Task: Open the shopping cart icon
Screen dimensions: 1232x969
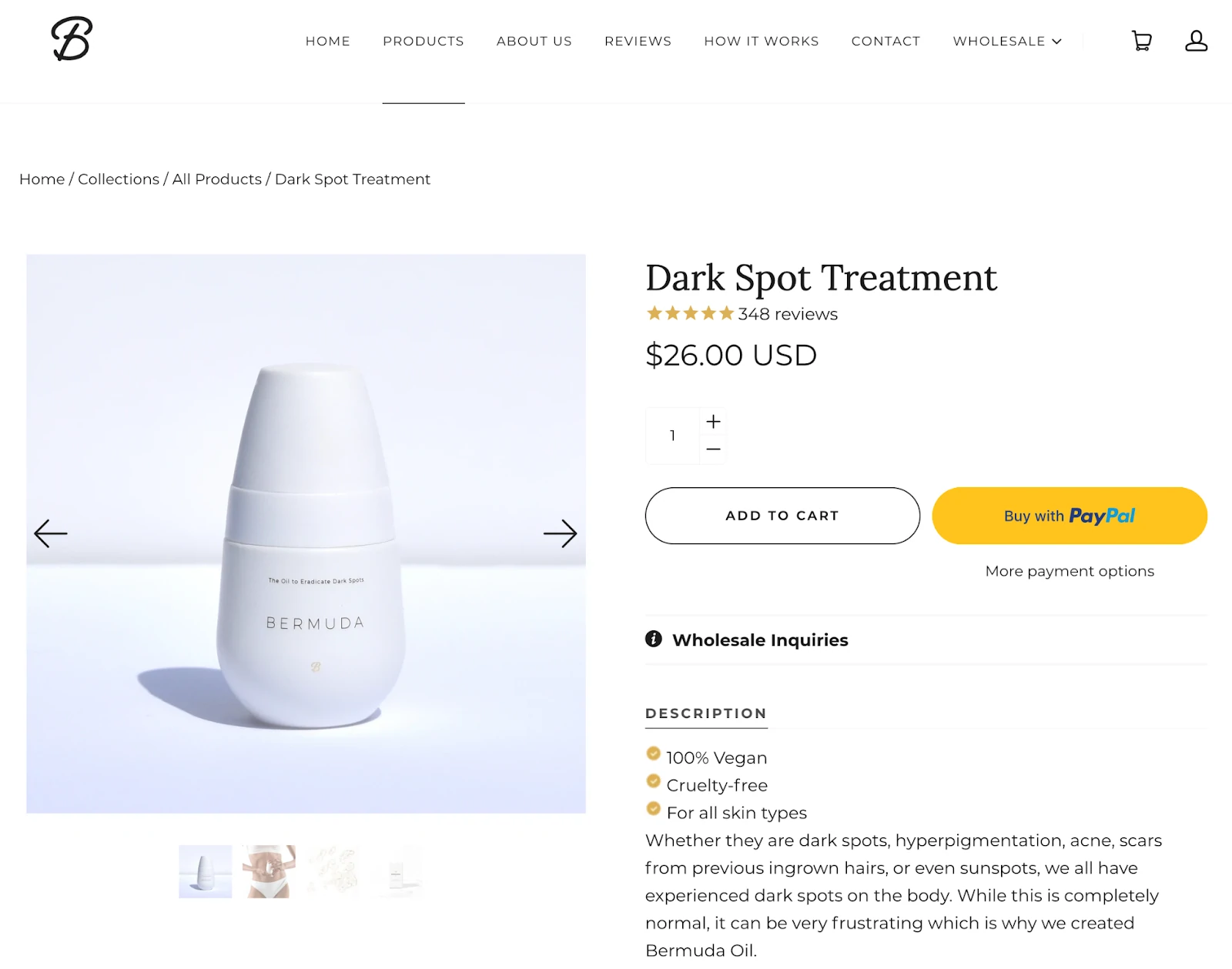Action: click(1141, 41)
